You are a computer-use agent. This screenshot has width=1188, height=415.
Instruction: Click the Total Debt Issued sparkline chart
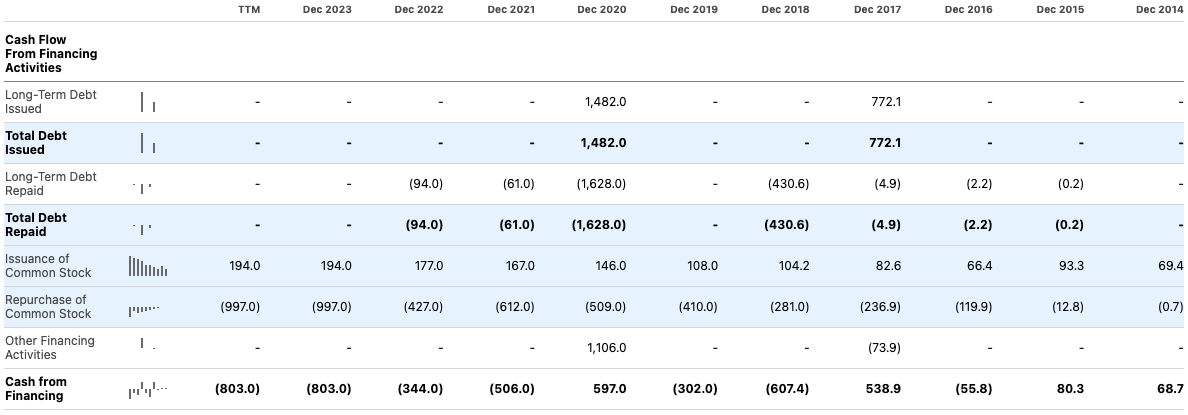pos(148,143)
